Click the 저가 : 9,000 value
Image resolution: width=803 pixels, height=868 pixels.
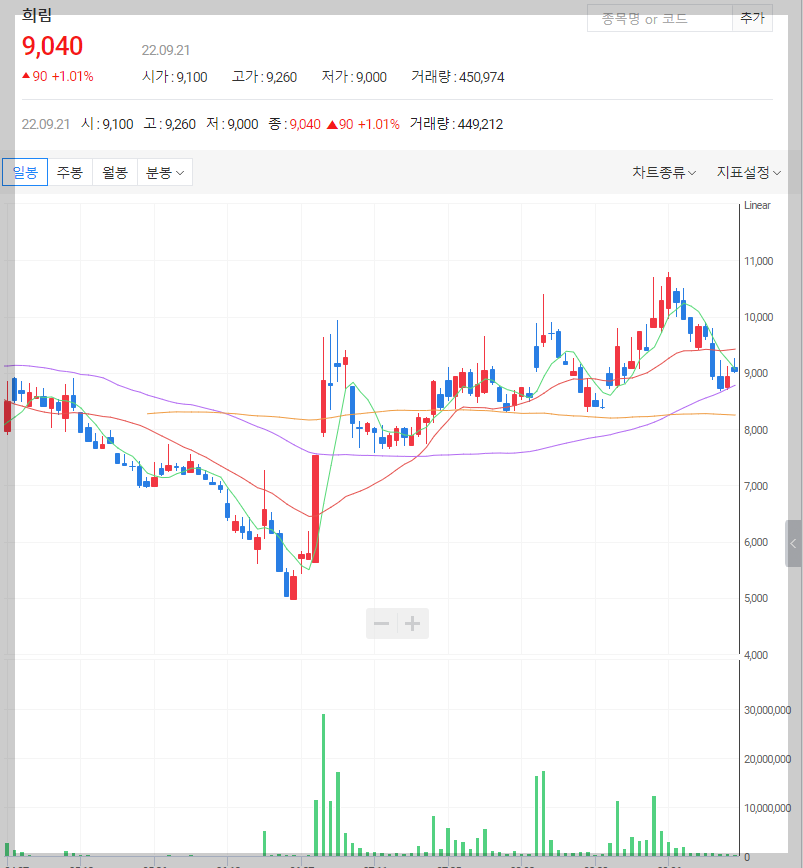tap(354, 77)
